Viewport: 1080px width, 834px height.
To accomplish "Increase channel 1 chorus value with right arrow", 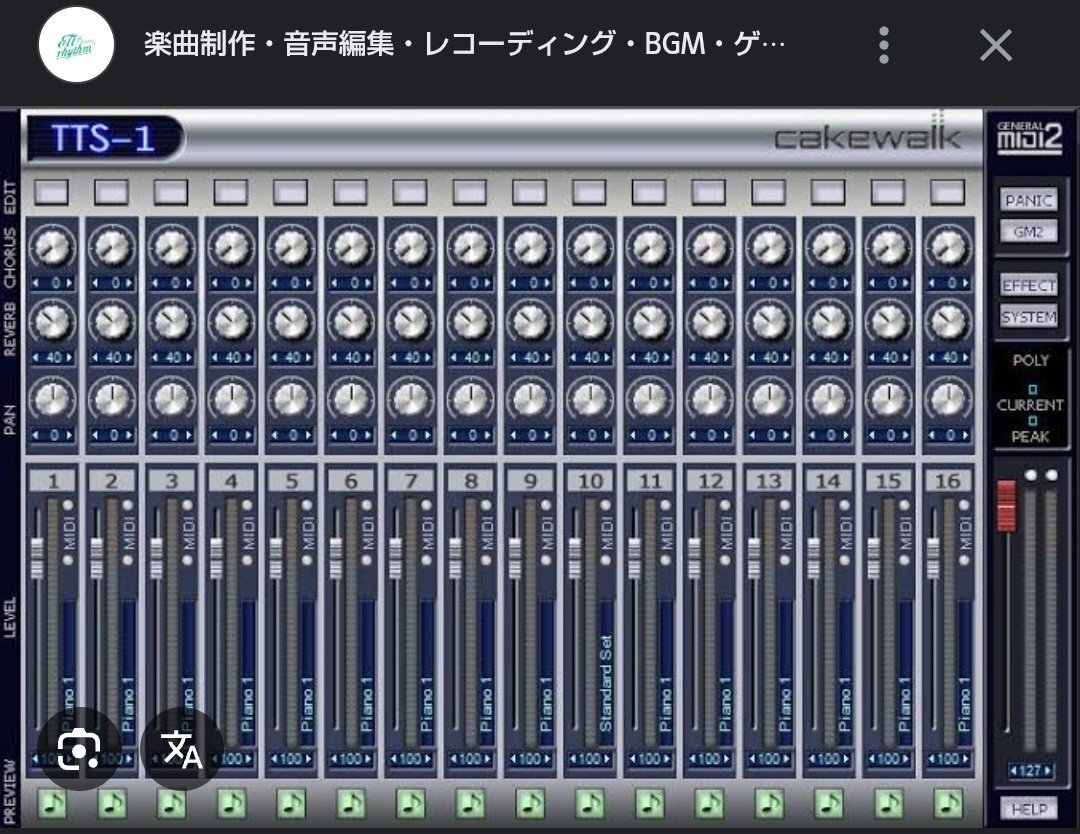I will click(x=70, y=283).
